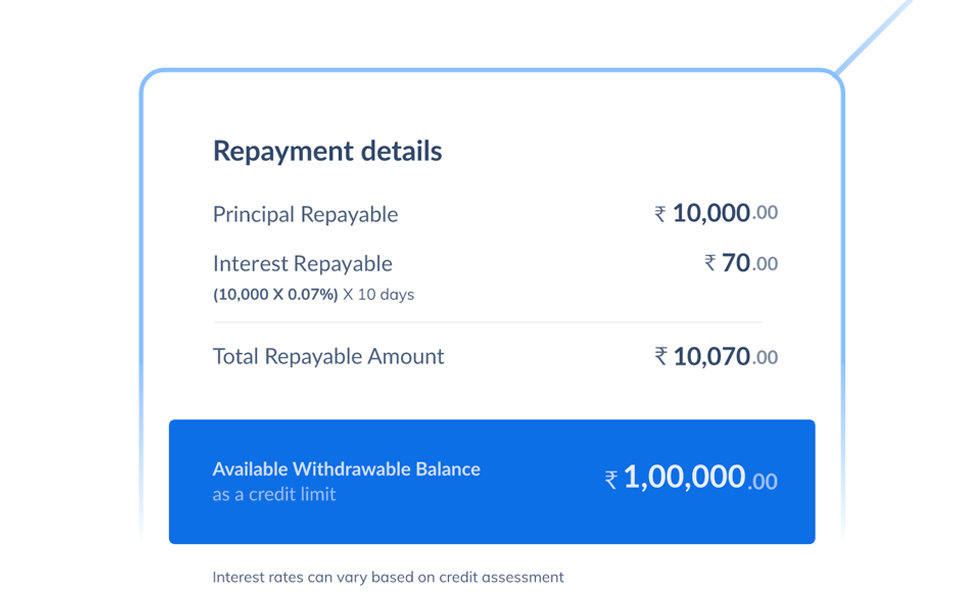
Task: Click the 1,00,000.00 balance amount
Action: (701, 478)
